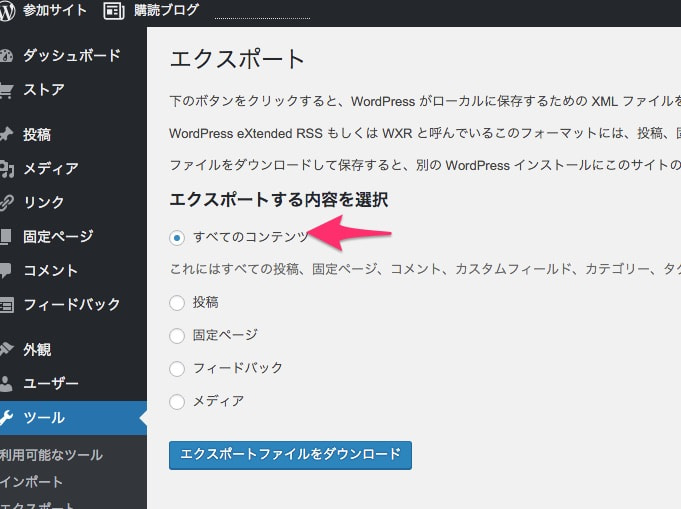Open the ダッシュボード sidebar menu
The width and height of the screenshot is (681, 509).
pyautogui.click(x=73, y=56)
